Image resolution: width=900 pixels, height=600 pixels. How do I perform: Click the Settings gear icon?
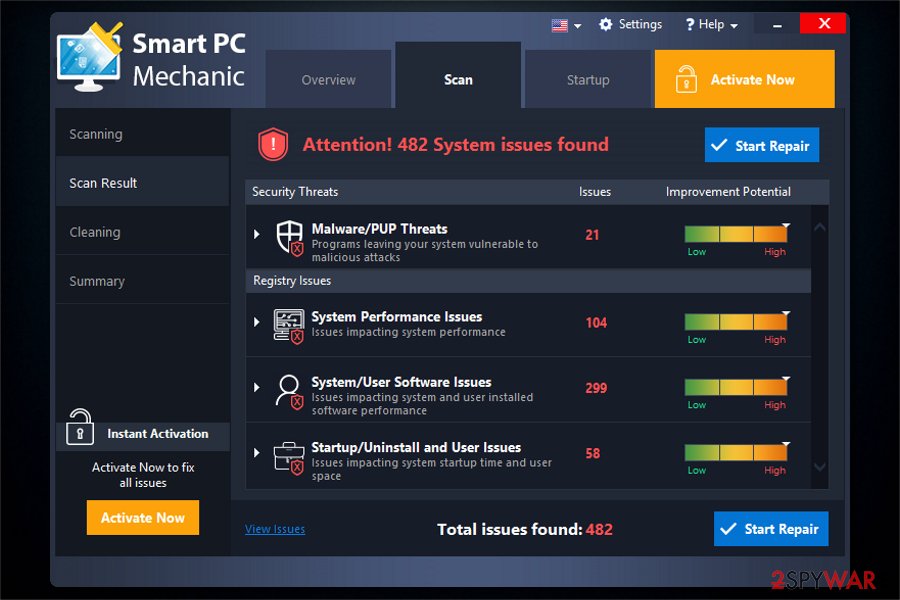coord(606,24)
